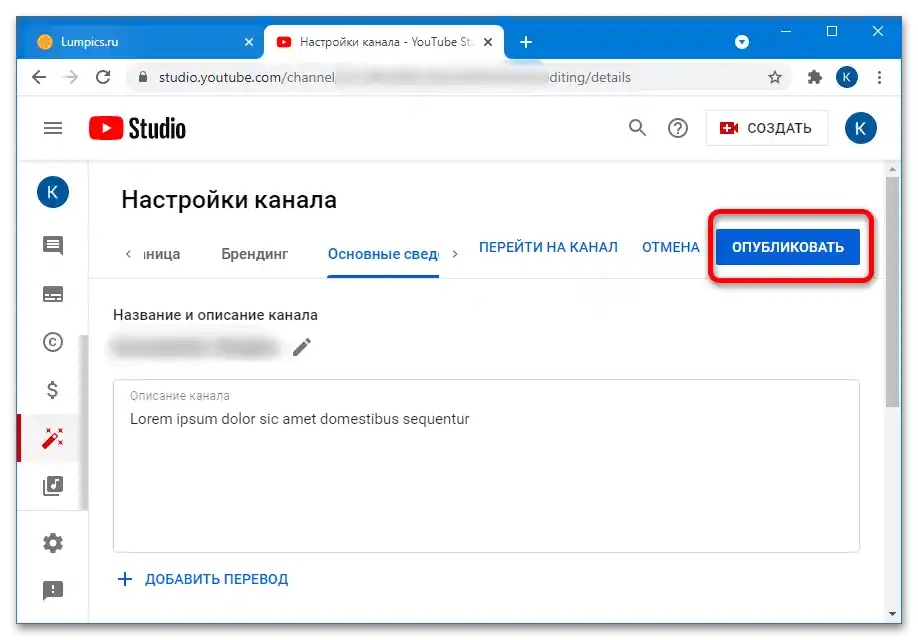Click inside the channel description field
This screenshot has height=640, width=918.
tap(486, 466)
